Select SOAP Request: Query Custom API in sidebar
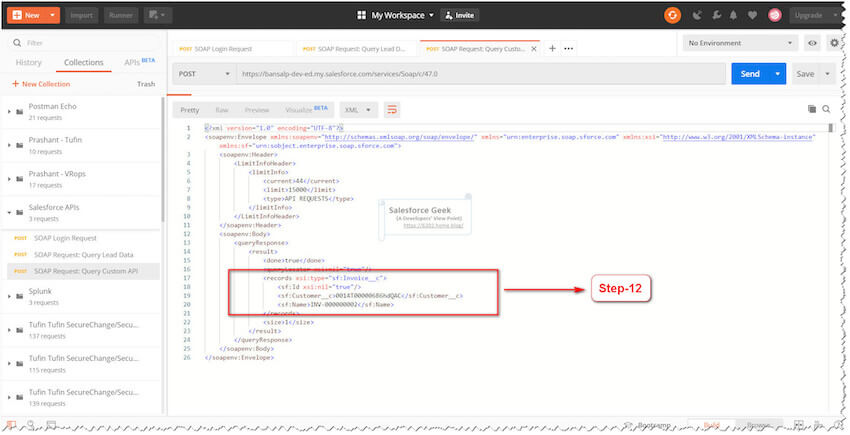The width and height of the screenshot is (850, 435). [x=81, y=271]
